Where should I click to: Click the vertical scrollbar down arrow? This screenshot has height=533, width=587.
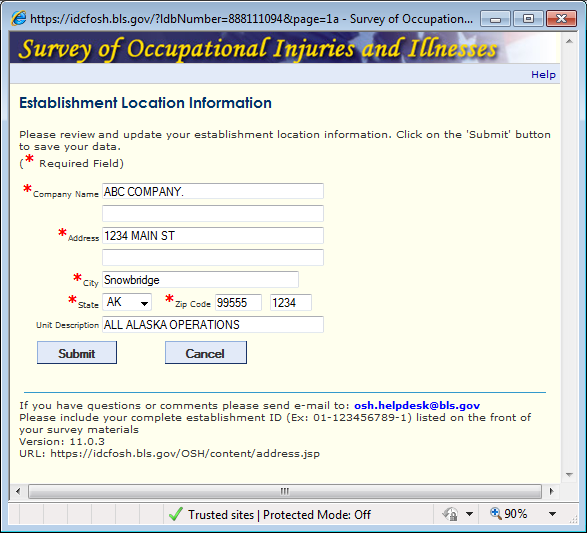click(569, 475)
